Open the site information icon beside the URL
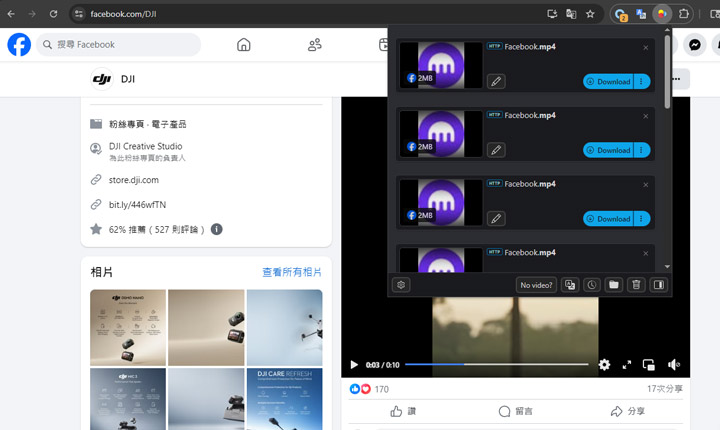Image resolution: width=720 pixels, height=430 pixels. 79,14
